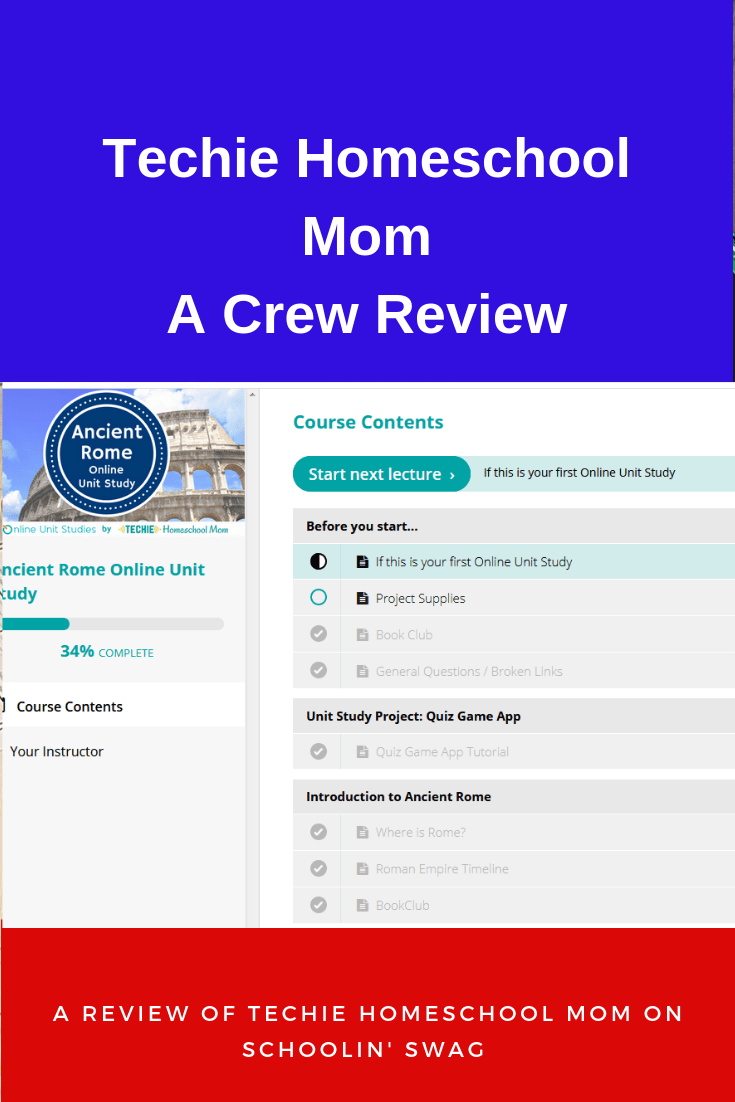Click the document icon beside General Questions / Broken Links
The width and height of the screenshot is (735, 1102).
point(362,671)
